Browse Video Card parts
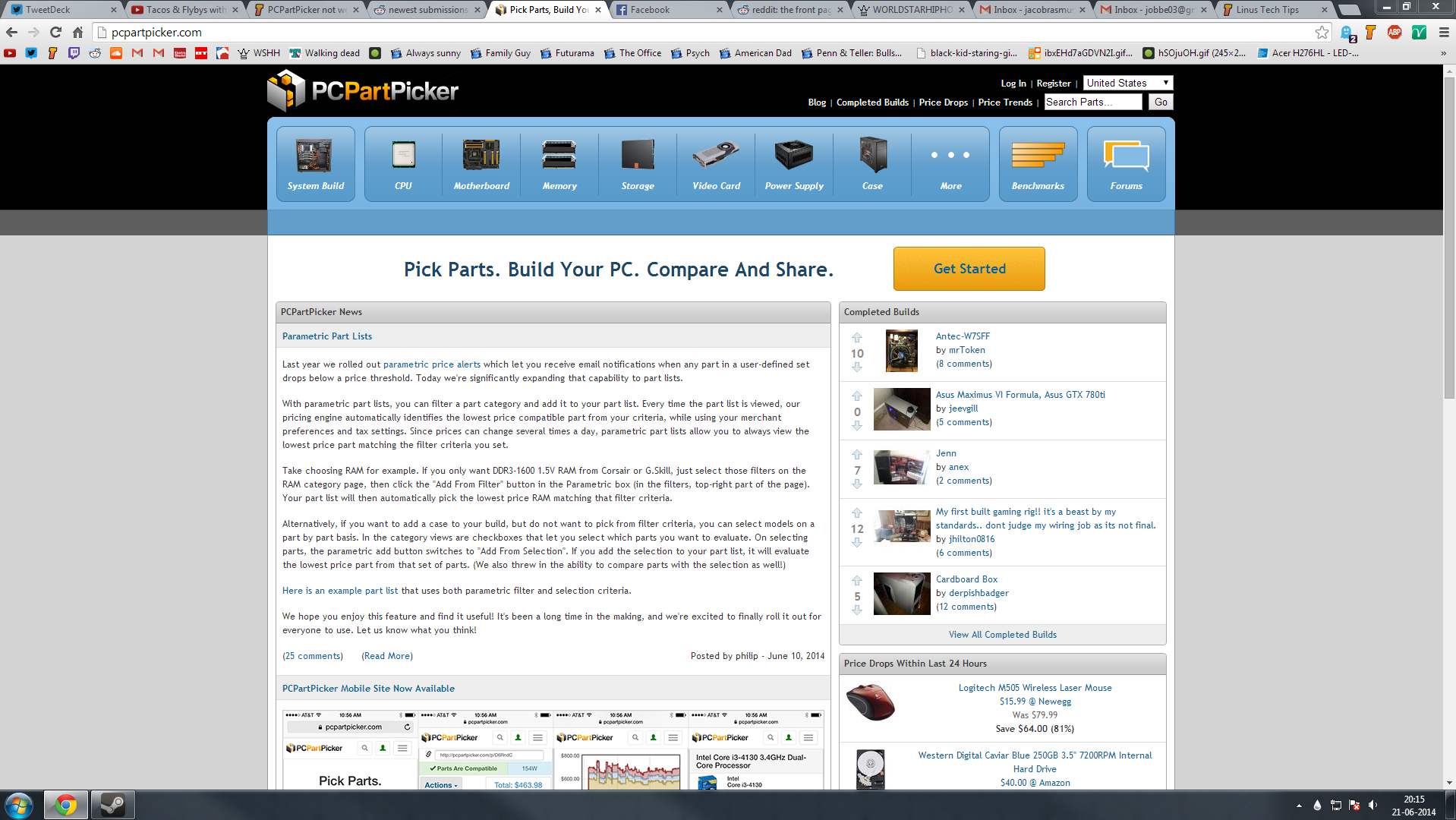 [x=716, y=164]
